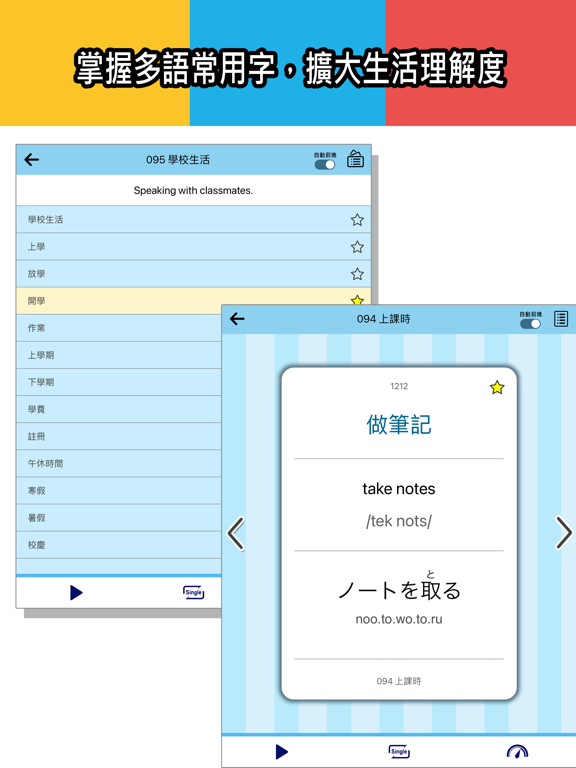The image size is (576, 768).
Task: Tap the romaji noo.to.wo.to.ru
Action: point(399,619)
